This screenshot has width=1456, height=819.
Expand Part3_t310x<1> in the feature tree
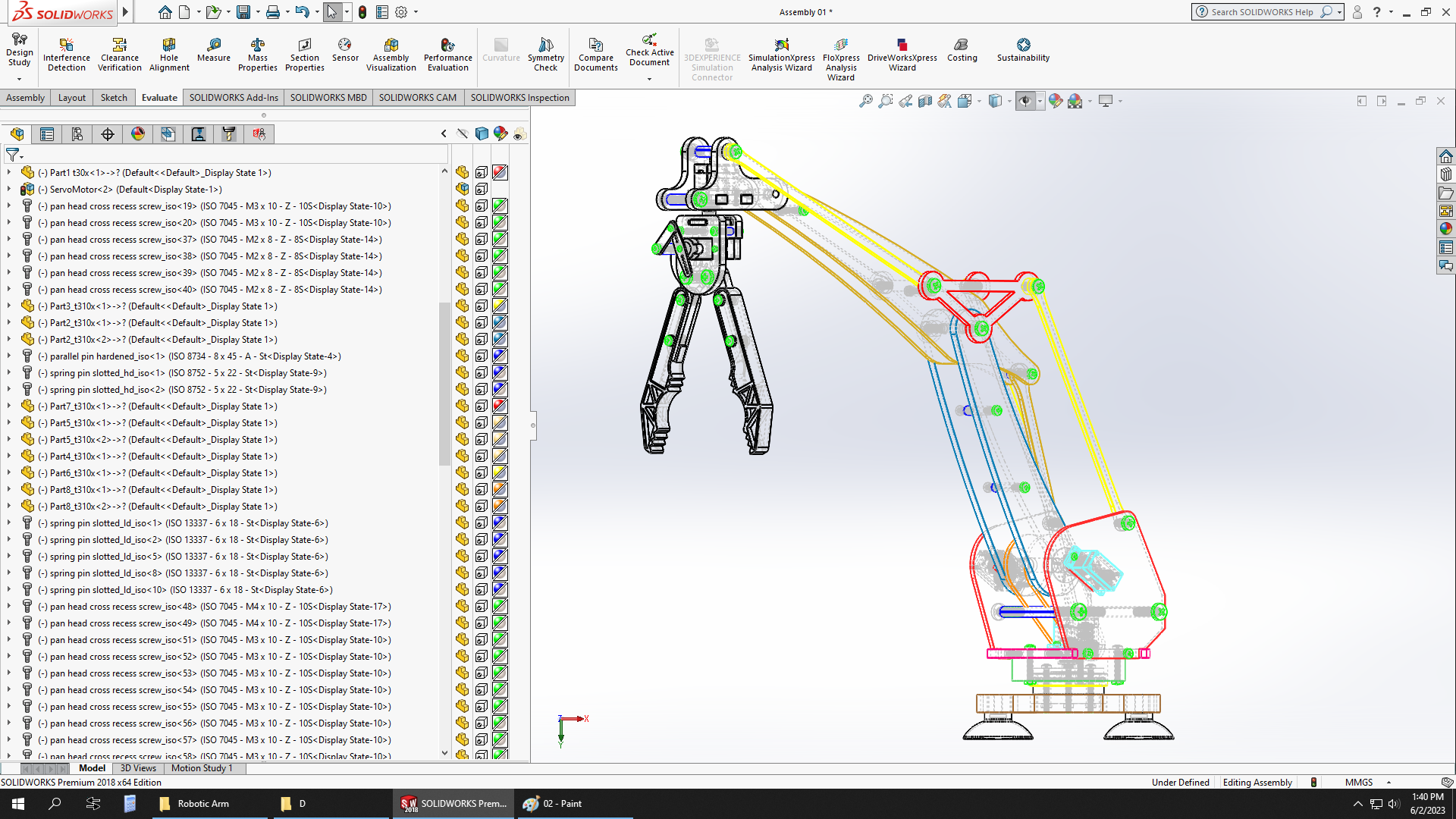(x=9, y=306)
